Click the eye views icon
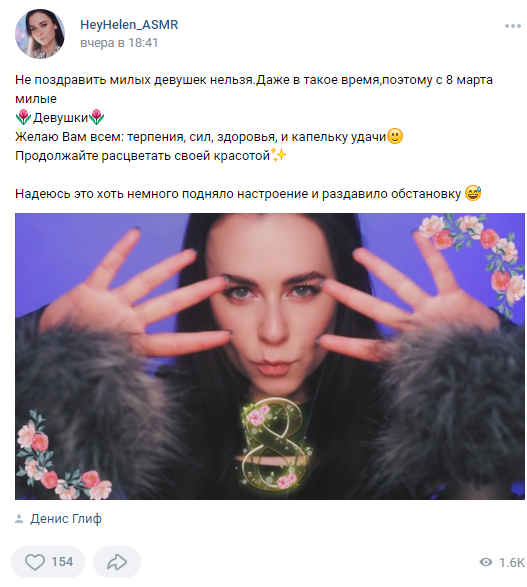Viewport: 527px width, 587px height. (486, 562)
